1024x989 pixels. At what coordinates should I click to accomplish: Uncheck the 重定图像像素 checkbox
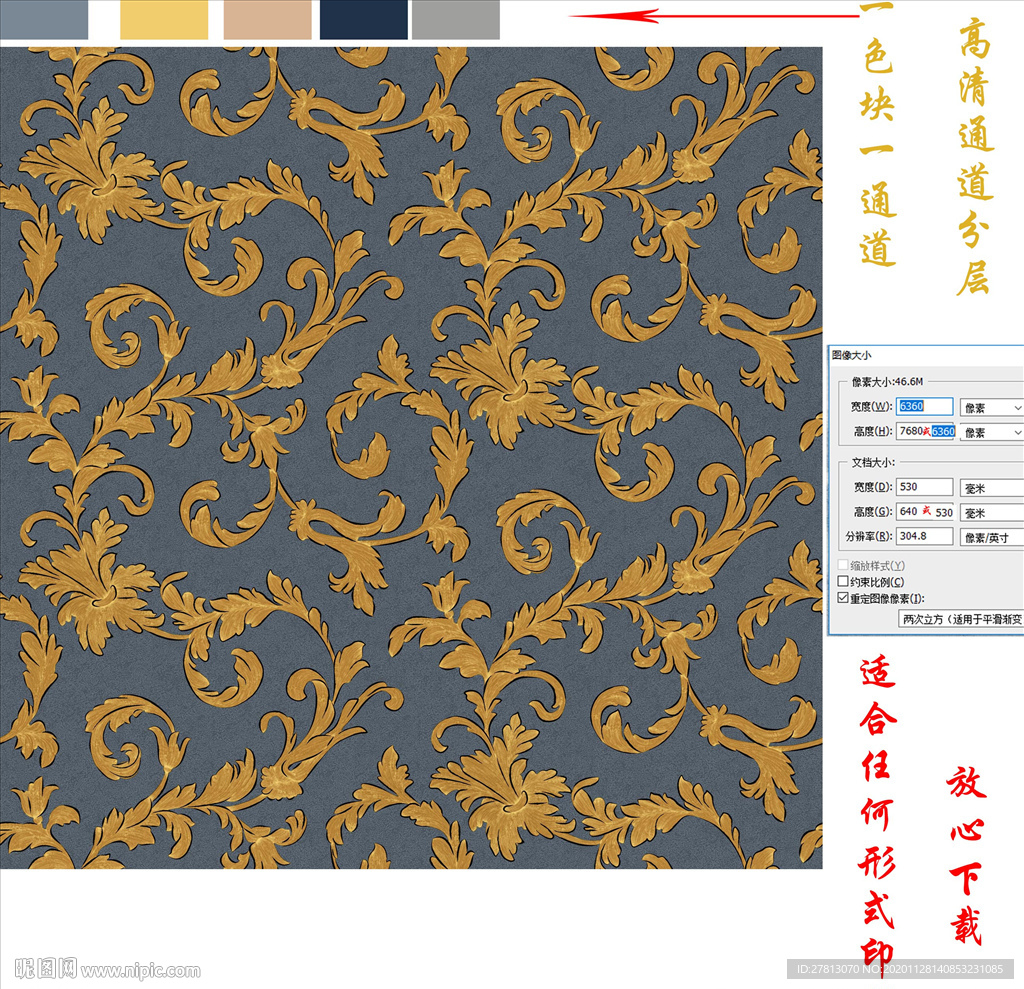coord(843,598)
